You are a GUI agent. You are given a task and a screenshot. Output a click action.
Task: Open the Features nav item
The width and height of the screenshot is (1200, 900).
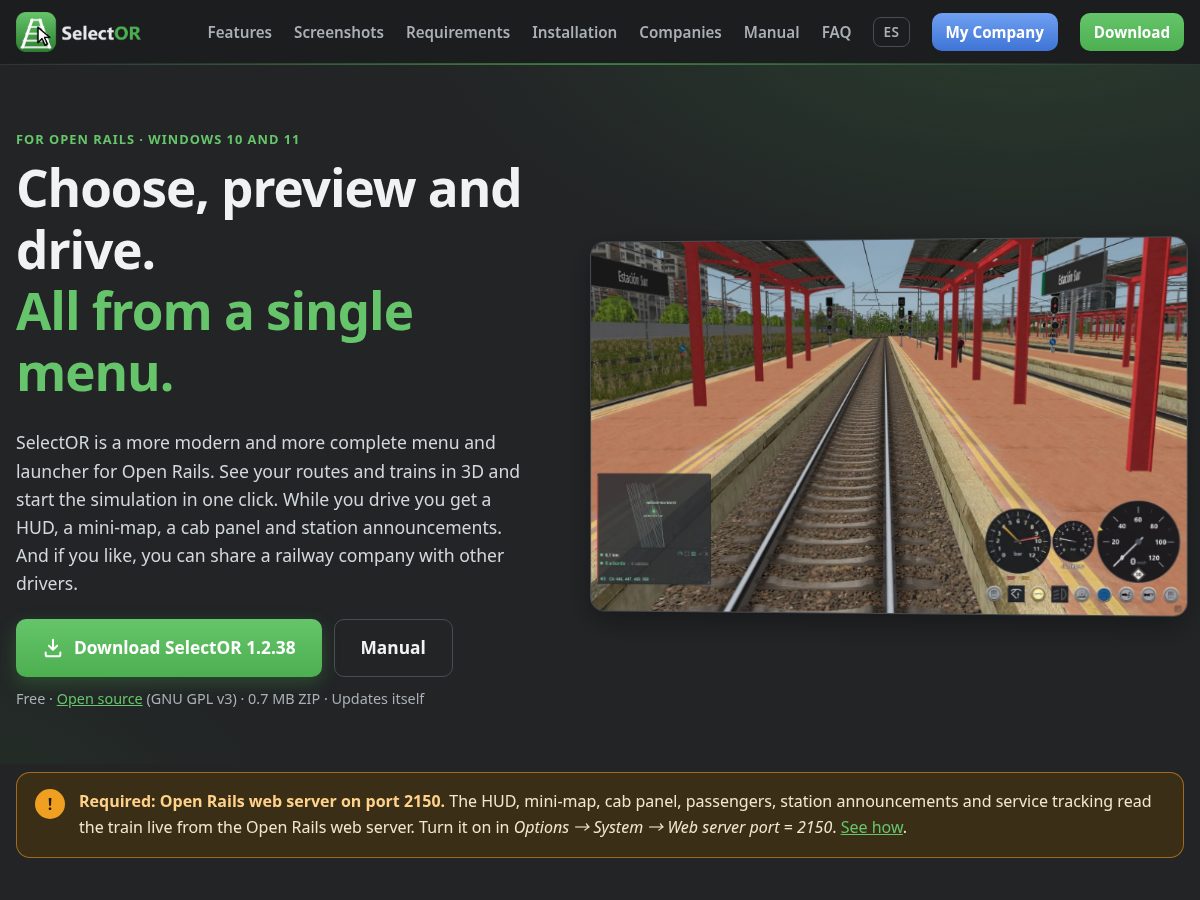click(240, 32)
